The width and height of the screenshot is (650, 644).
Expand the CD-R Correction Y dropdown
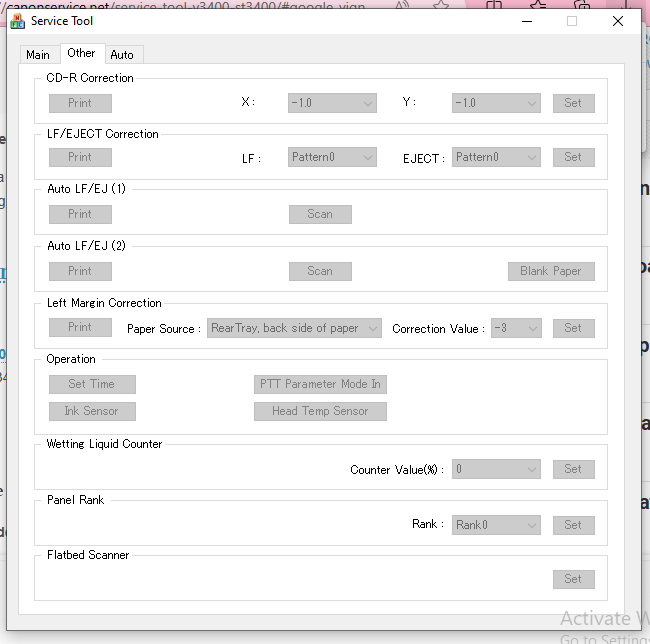pyautogui.click(x=496, y=103)
